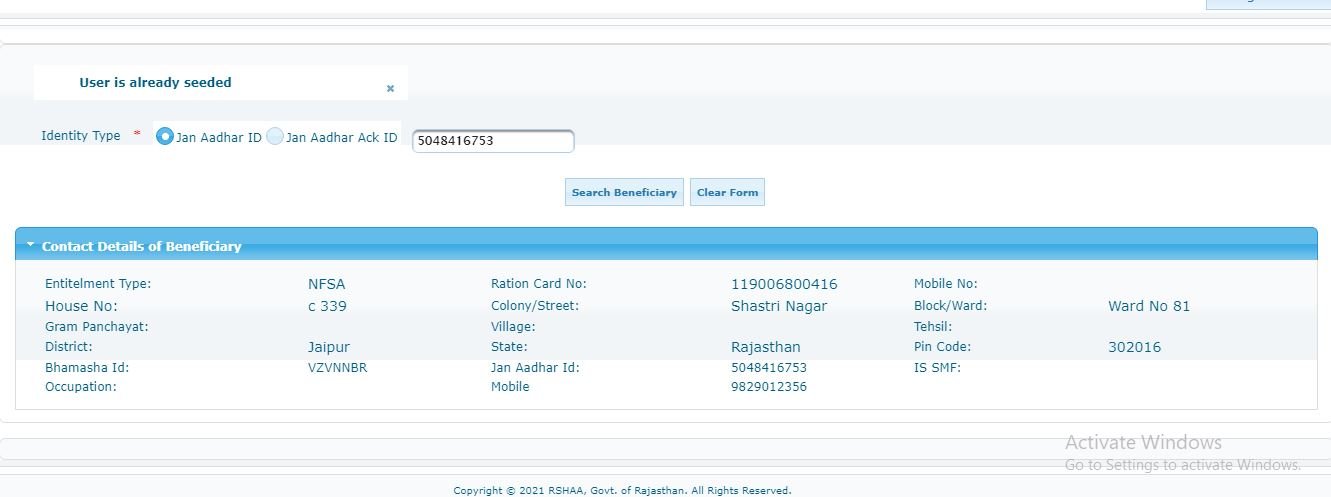Screen dimensions: 1331x497
Task: Click the Clear Form button
Action: click(x=727, y=192)
